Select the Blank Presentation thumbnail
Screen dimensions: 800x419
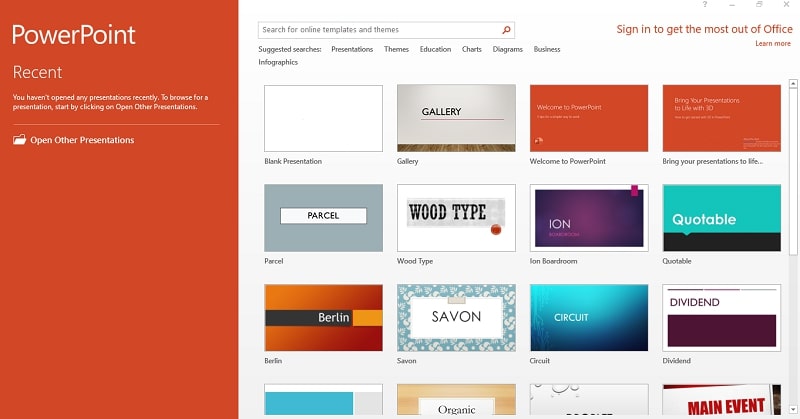click(323, 118)
